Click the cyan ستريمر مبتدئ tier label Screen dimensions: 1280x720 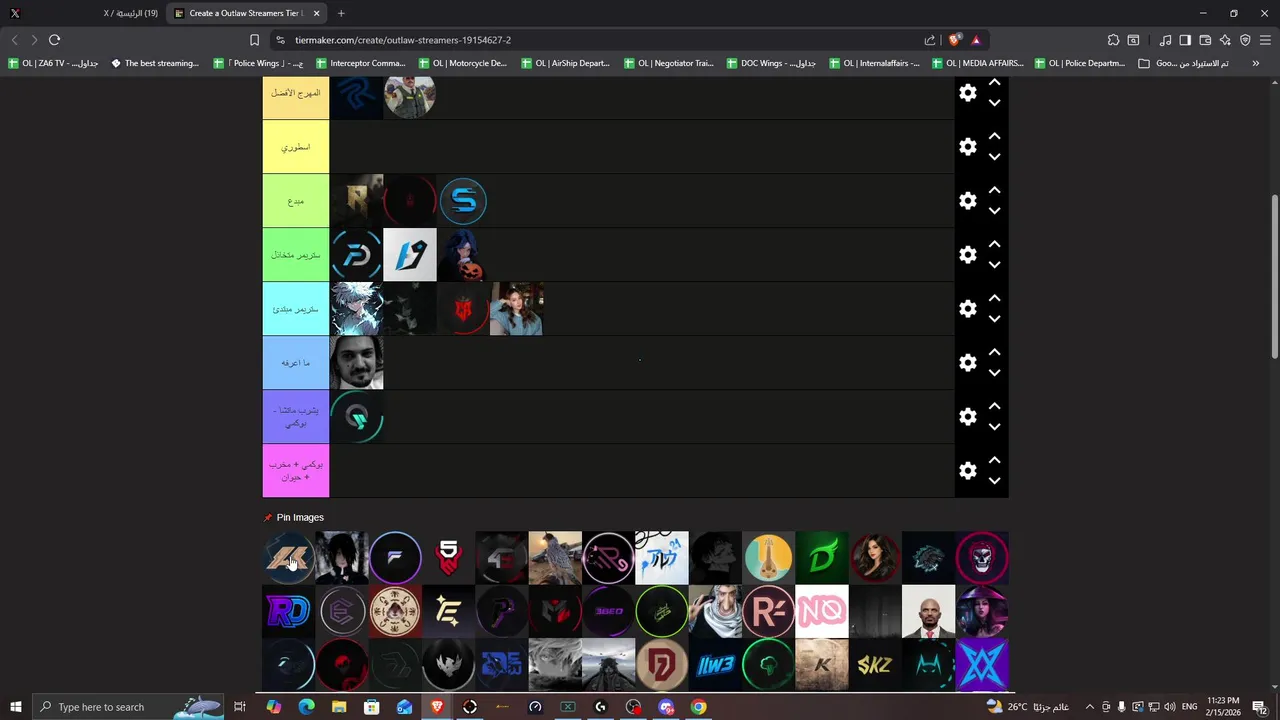296,309
